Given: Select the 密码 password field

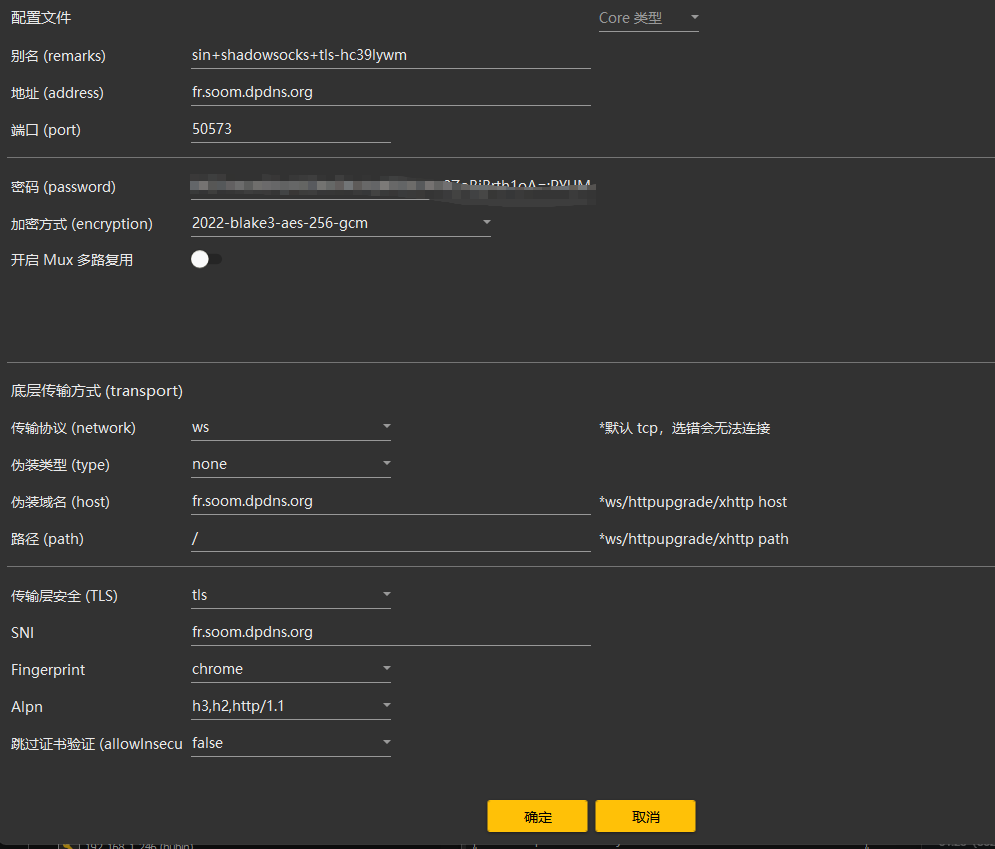Looking at the screenshot, I should [x=390, y=186].
